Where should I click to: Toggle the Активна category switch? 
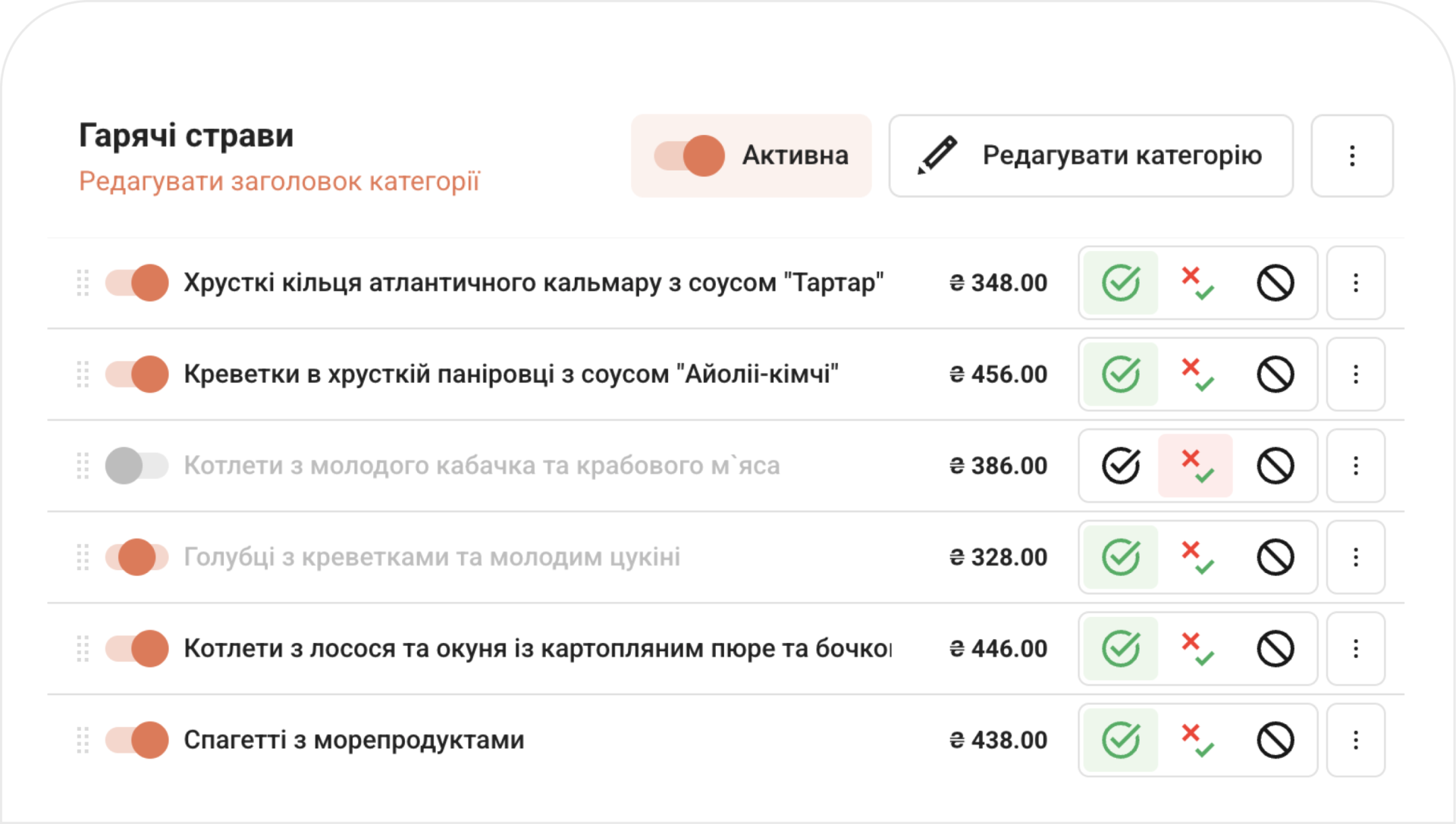[x=689, y=155]
